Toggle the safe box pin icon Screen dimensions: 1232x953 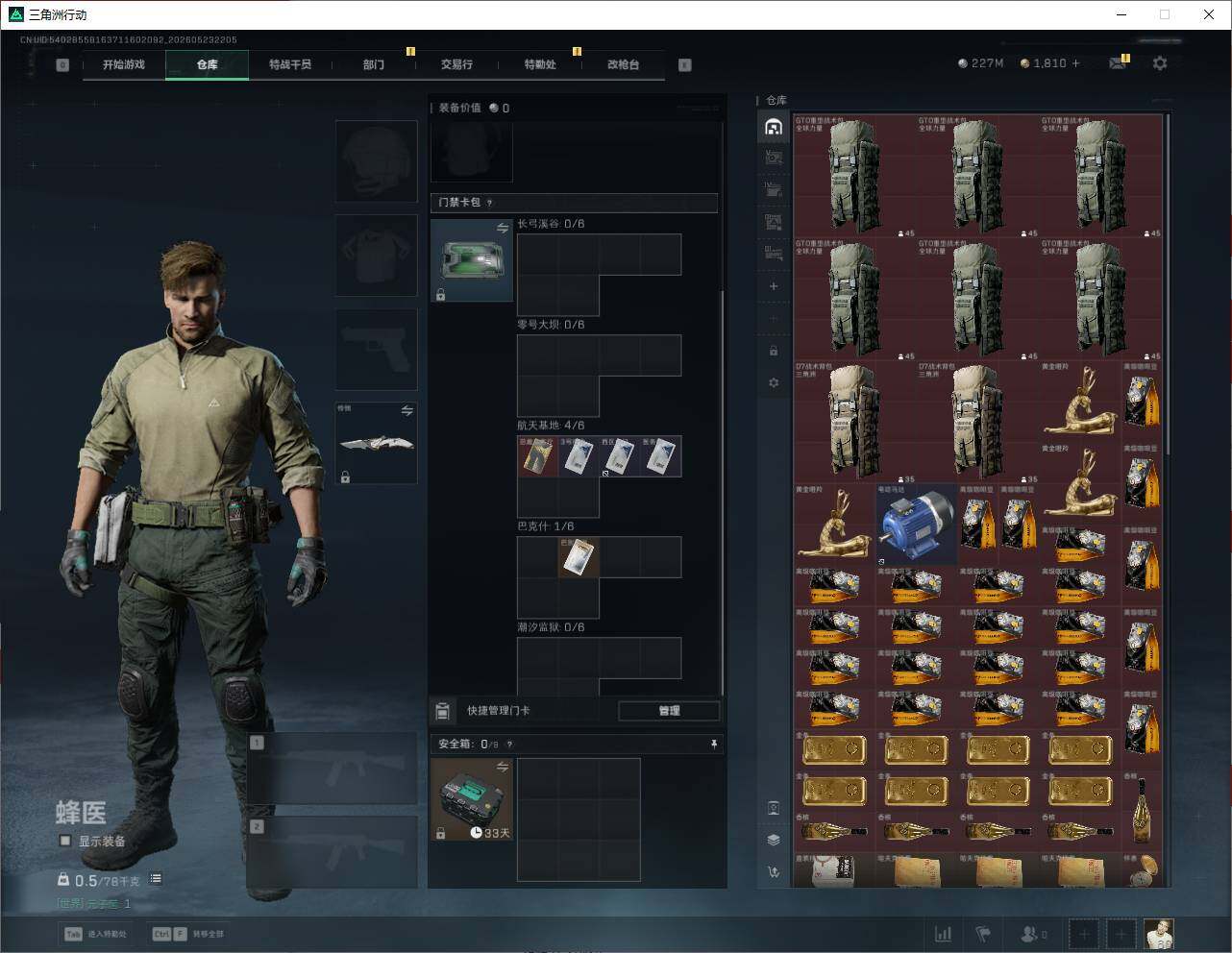713,744
